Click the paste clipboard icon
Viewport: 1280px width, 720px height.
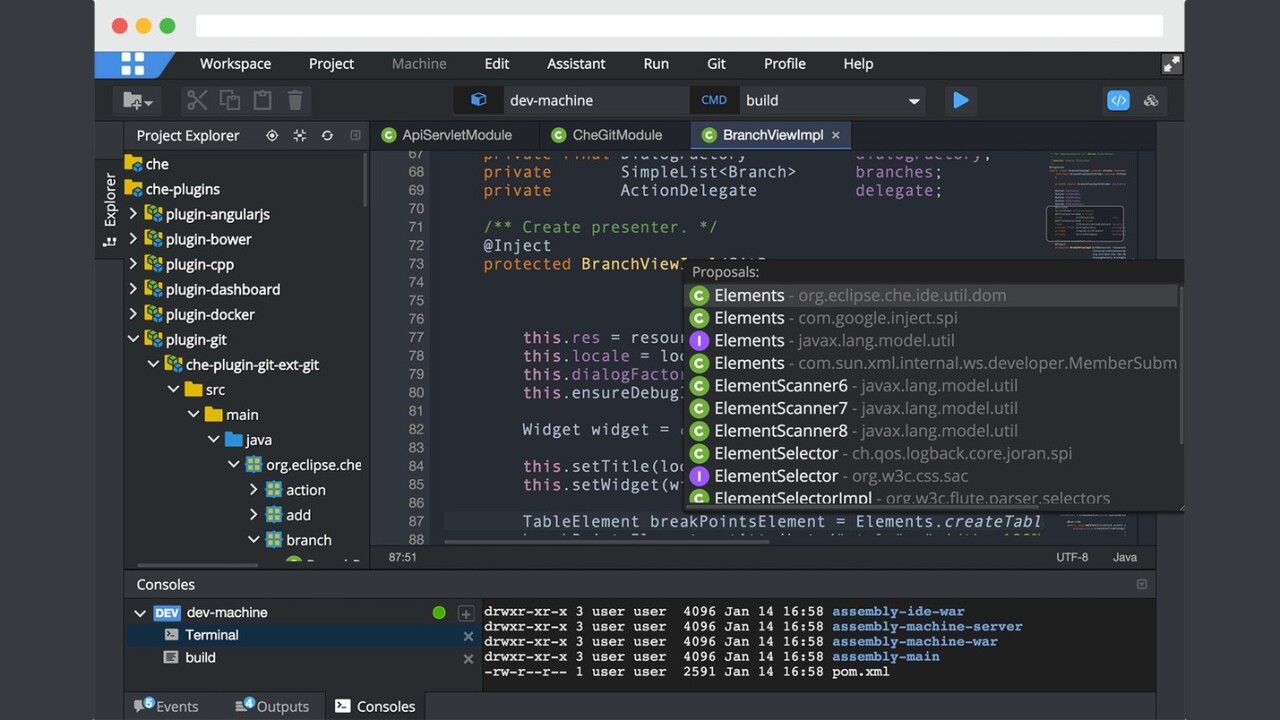click(x=262, y=100)
